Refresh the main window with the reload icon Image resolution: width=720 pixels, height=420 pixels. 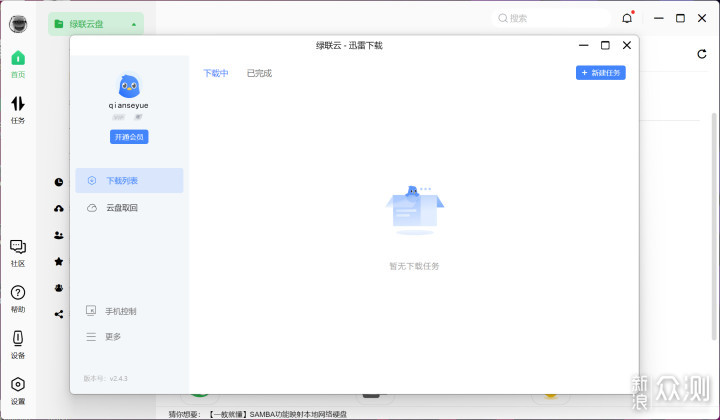[702, 54]
